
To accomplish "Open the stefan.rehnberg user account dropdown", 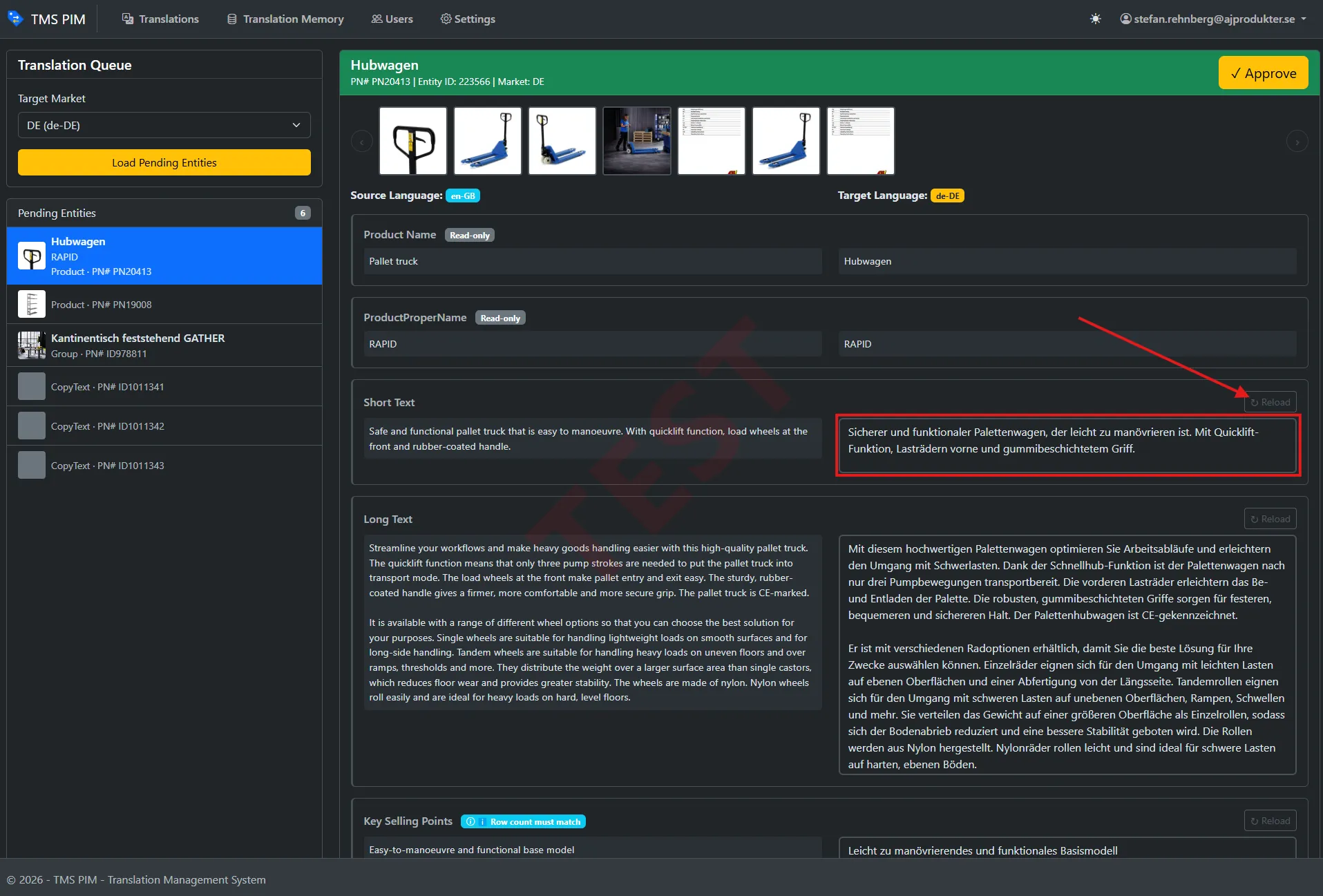I will 1213,19.
